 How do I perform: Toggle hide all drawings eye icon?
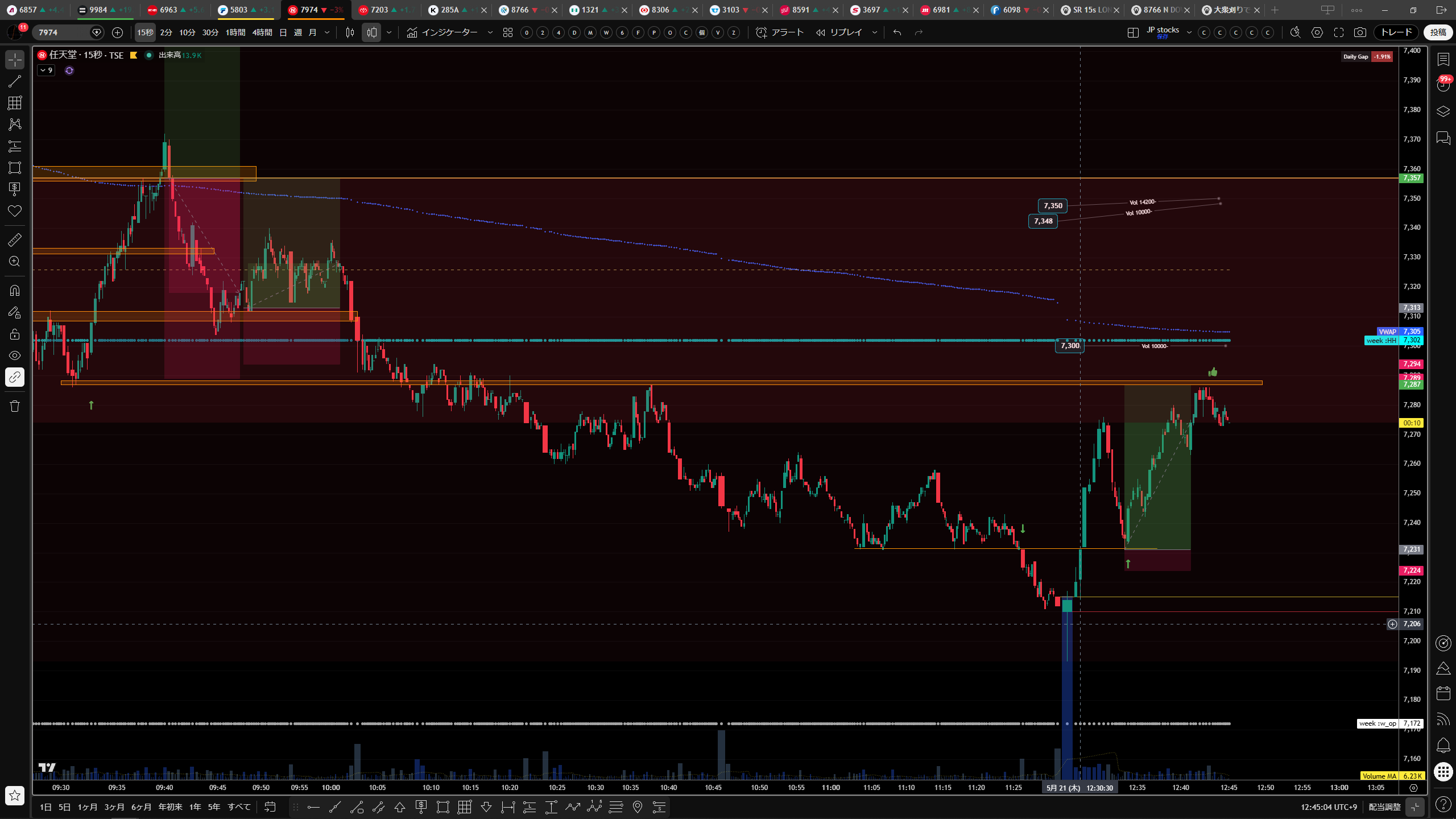tap(15, 355)
